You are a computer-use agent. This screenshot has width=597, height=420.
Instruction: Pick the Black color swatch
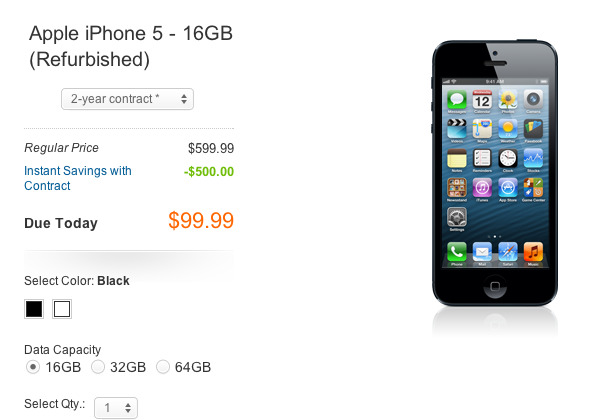tap(34, 309)
